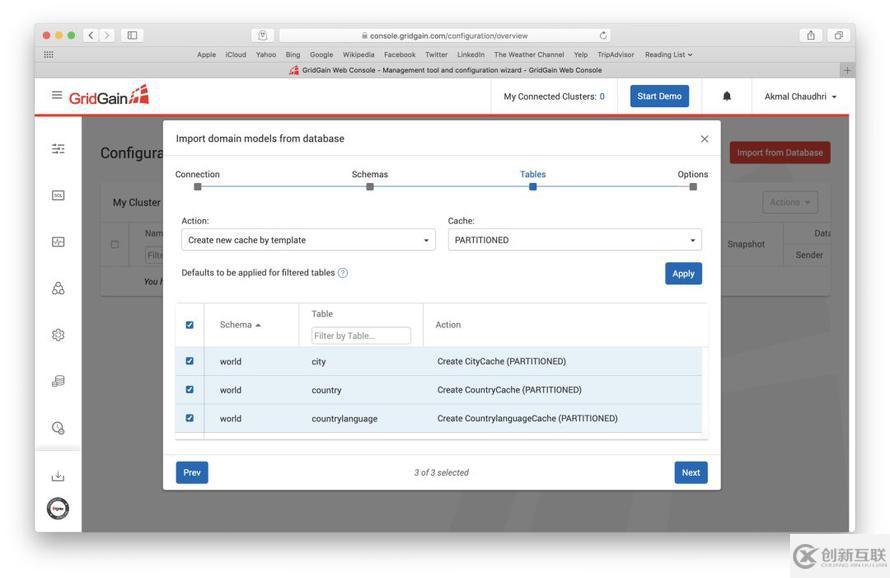Click the countrylanguage table name cell
Viewport: 890px width, 578px height.
(344, 418)
